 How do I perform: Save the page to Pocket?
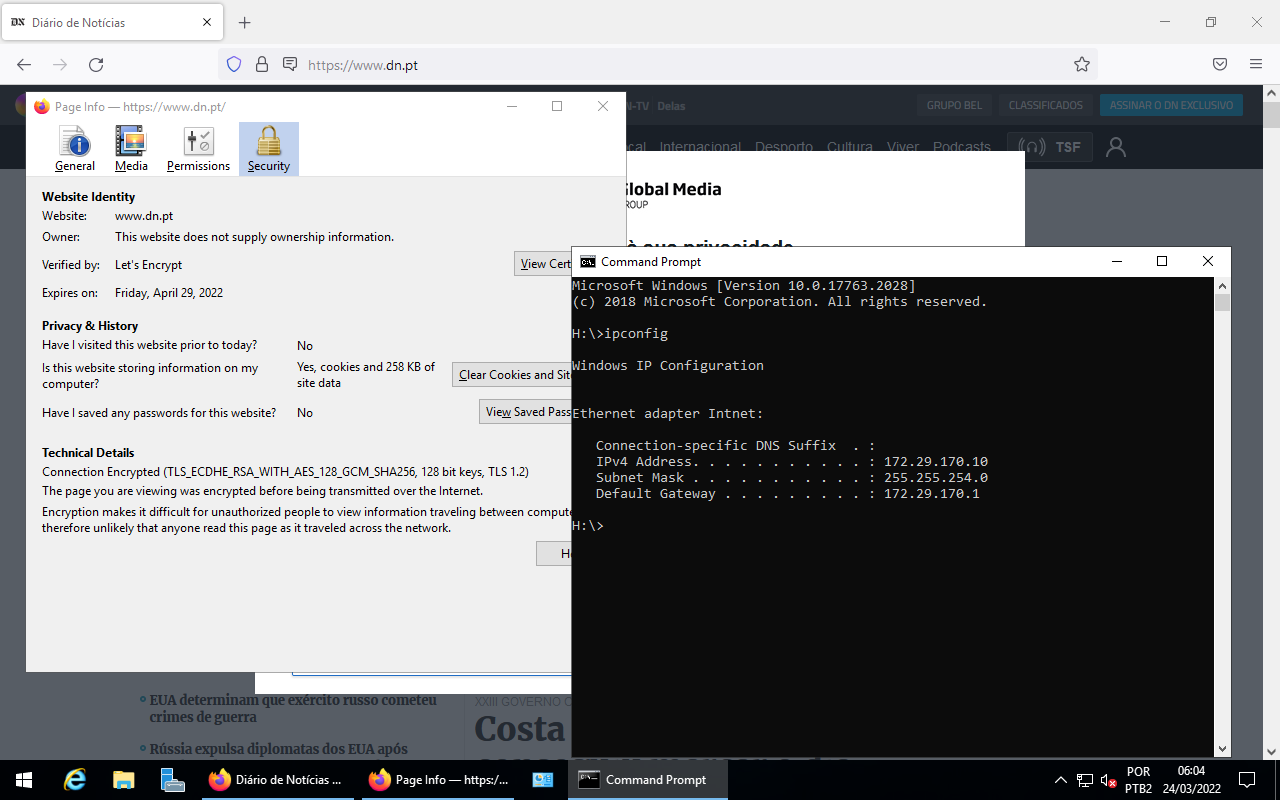tap(1220, 63)
